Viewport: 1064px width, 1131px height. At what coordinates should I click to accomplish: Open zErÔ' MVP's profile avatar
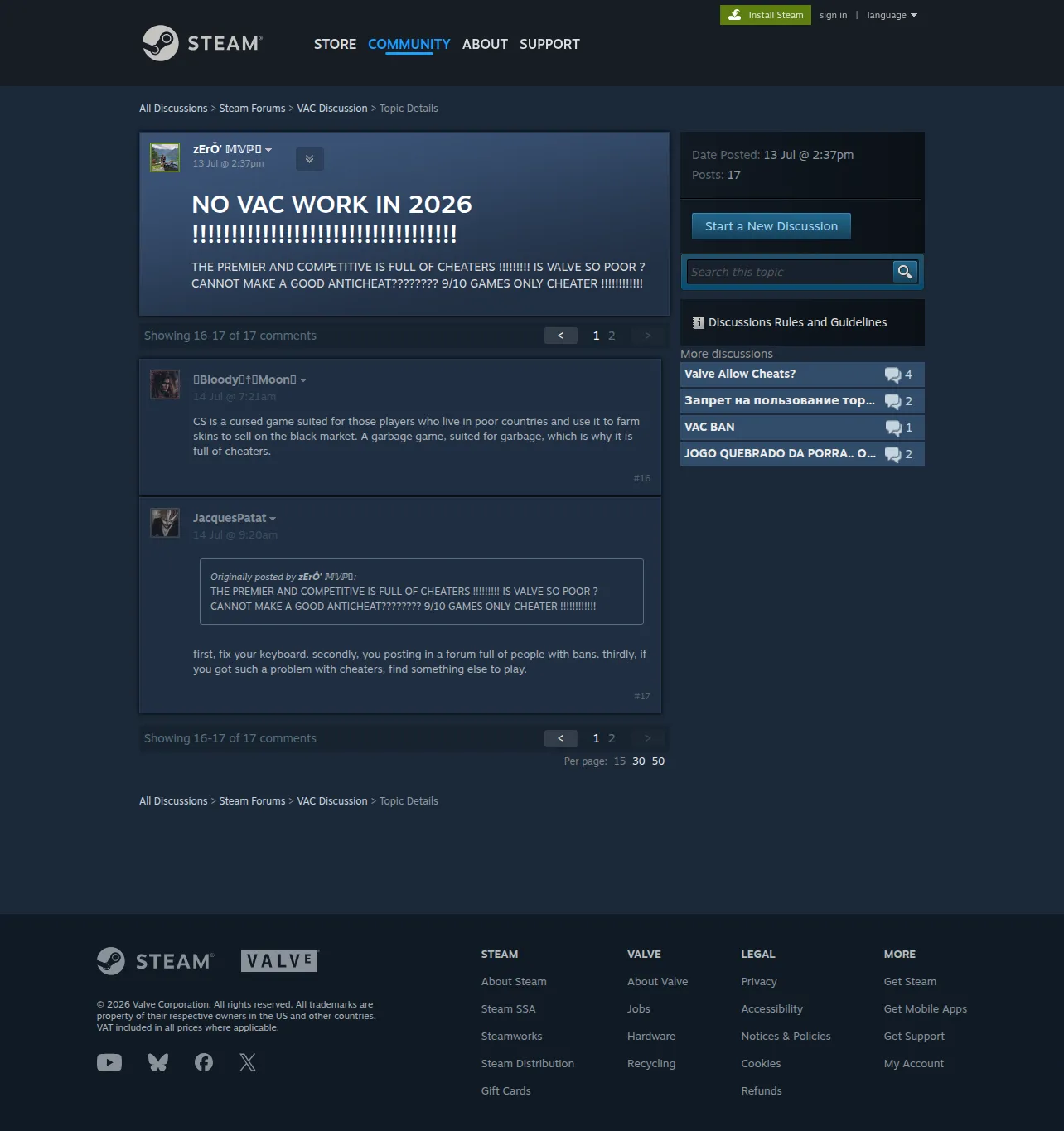pos(165,157)
